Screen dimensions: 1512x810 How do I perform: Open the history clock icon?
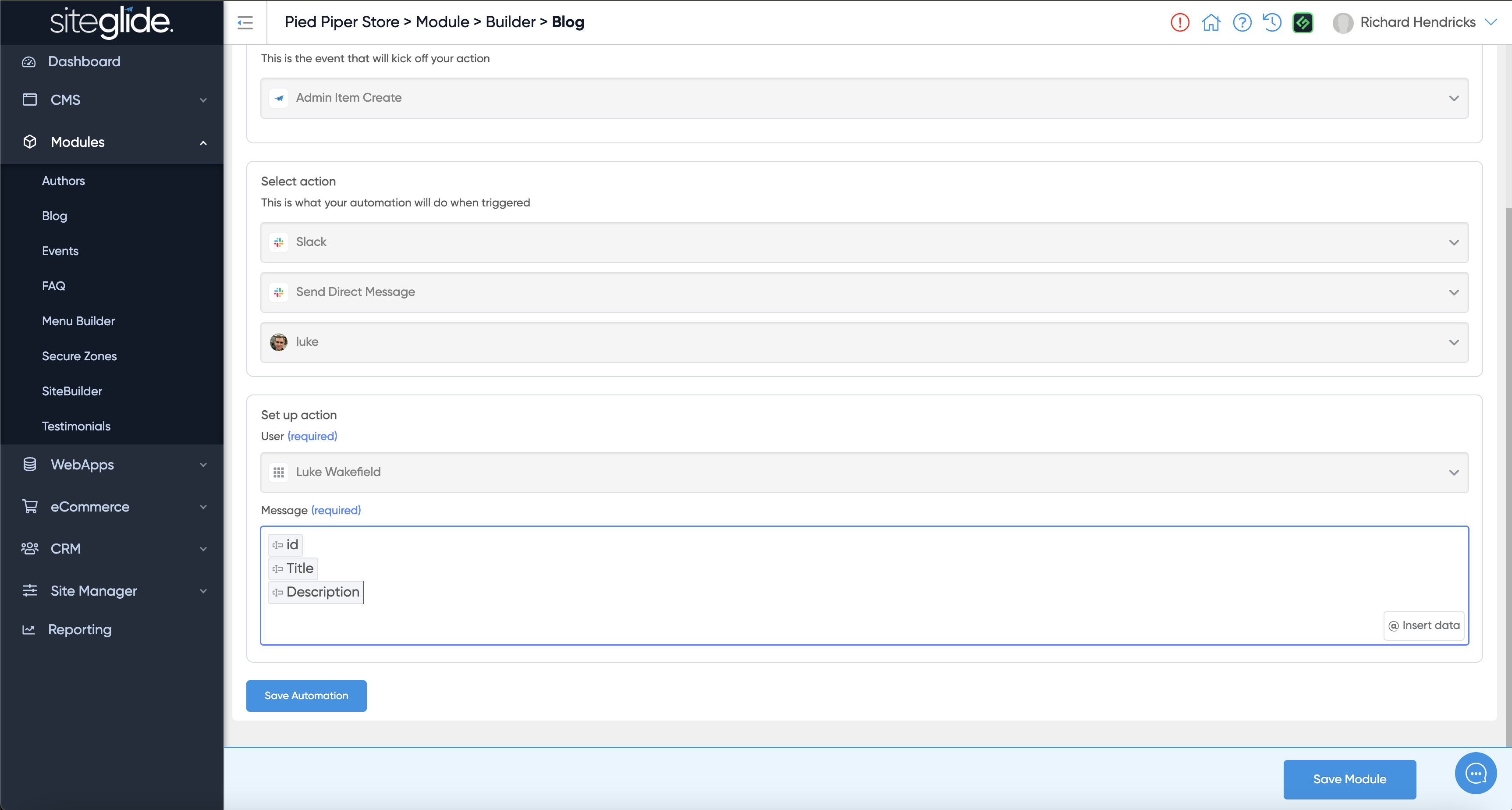pos(1272,22)
